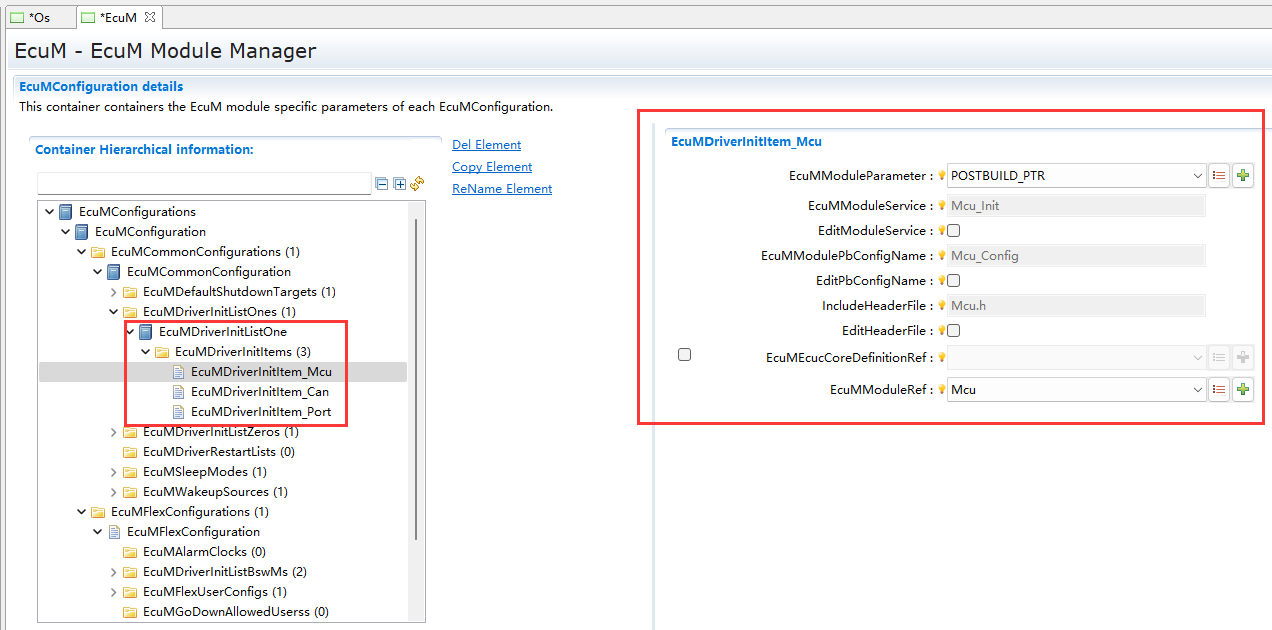Switch to the Os tab
This screenshot has width=1272, height=630.
pos(38,17)
